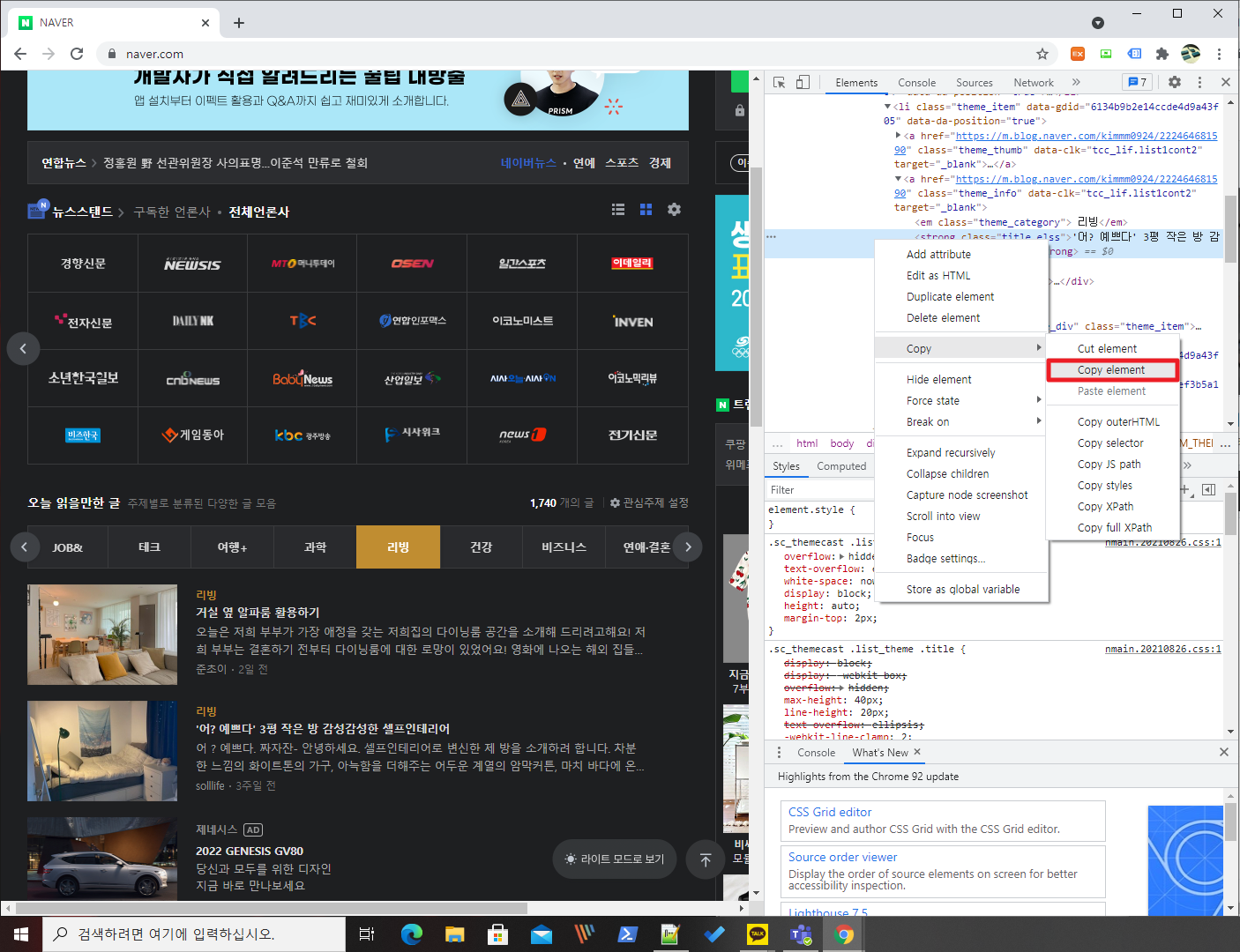Viewport: 1240px width, 952px height.
Task: Select the Elements tab
Action: pos(856,83)
